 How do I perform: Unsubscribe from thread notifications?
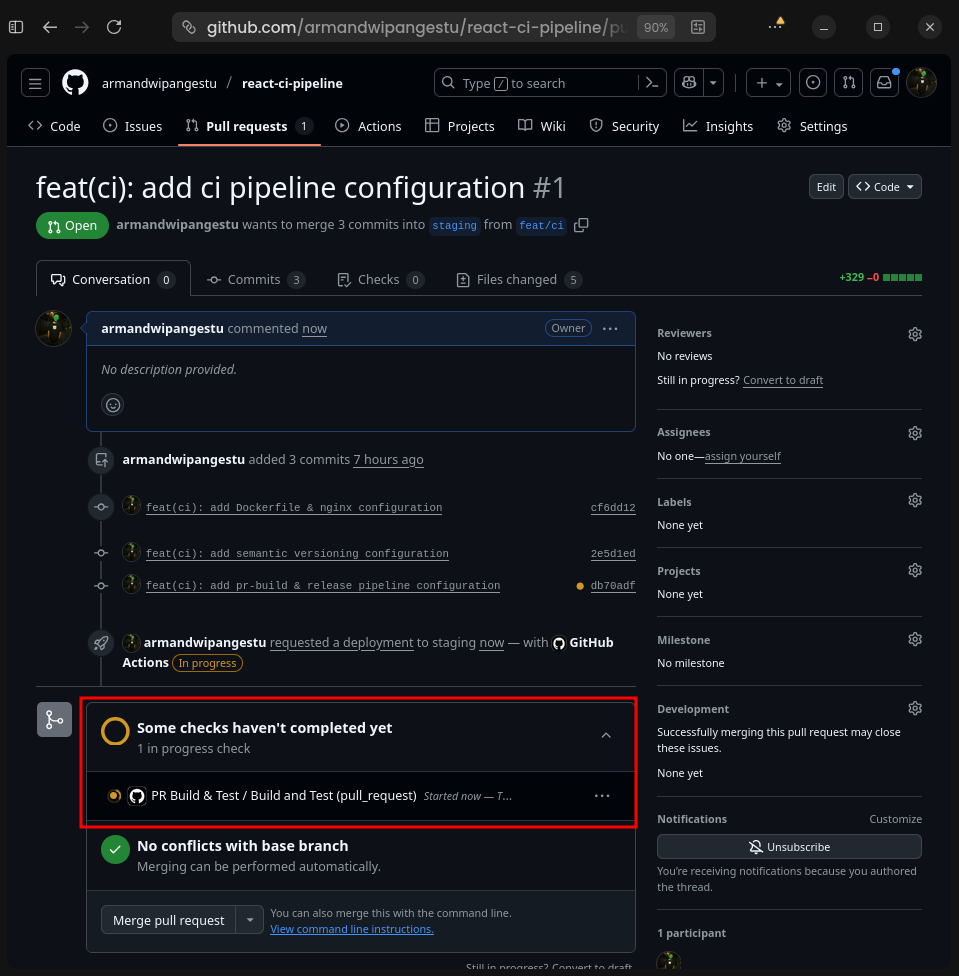pyautogui.click(x=788, y=847)
